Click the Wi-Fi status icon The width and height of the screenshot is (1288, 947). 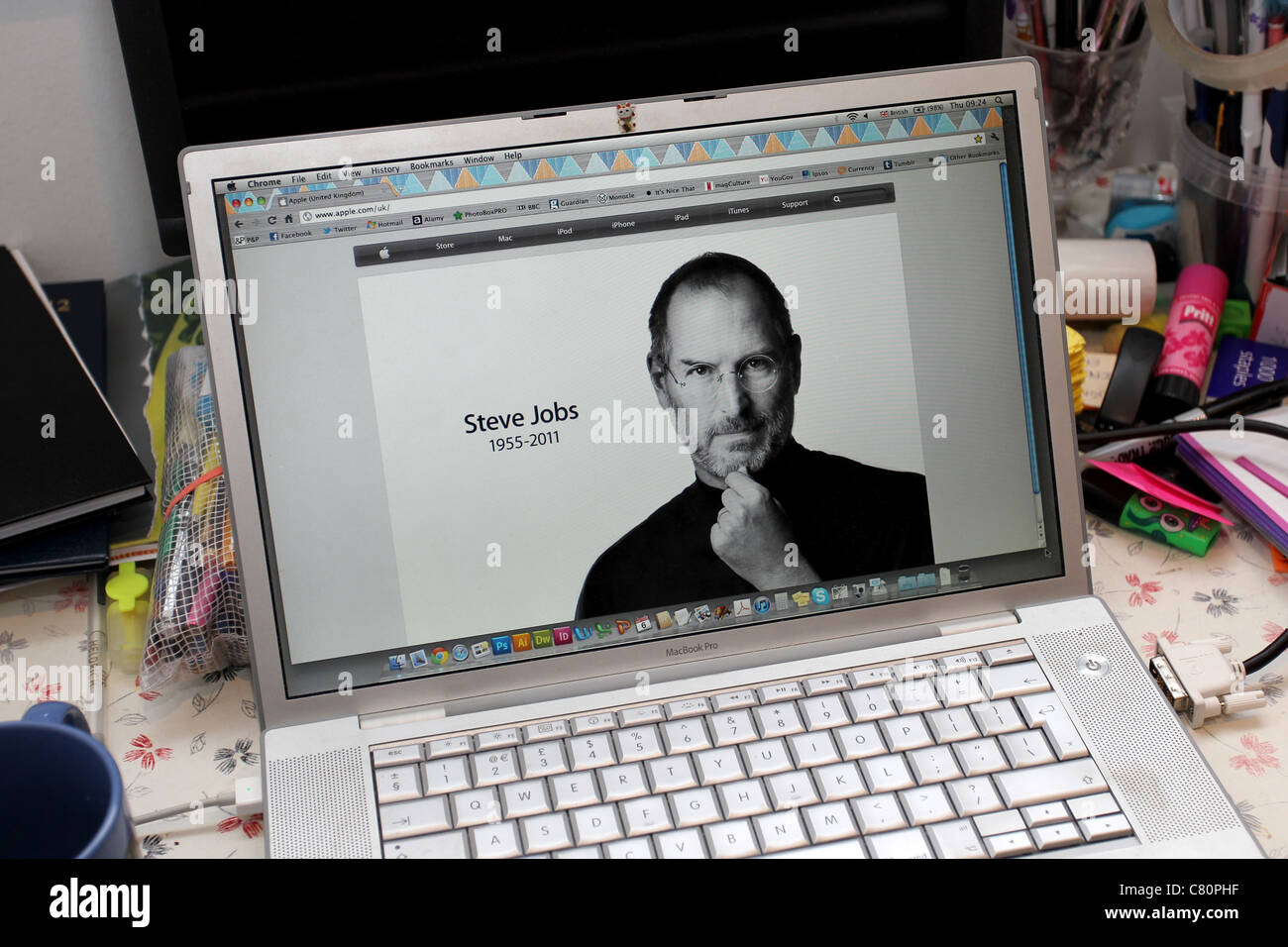[x=852, y=117]
